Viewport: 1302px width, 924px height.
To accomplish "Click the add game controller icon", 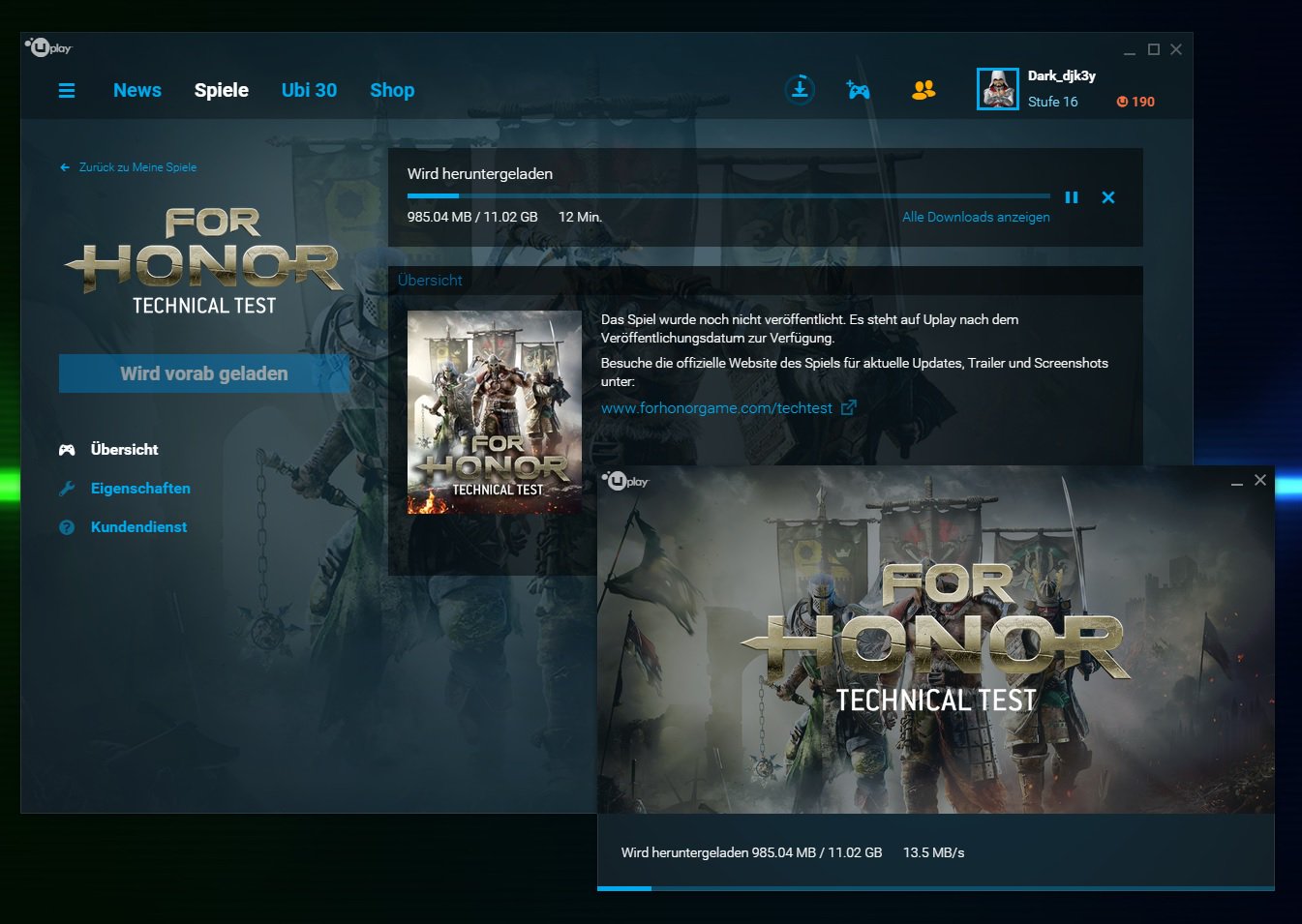I will pos(858,90).
